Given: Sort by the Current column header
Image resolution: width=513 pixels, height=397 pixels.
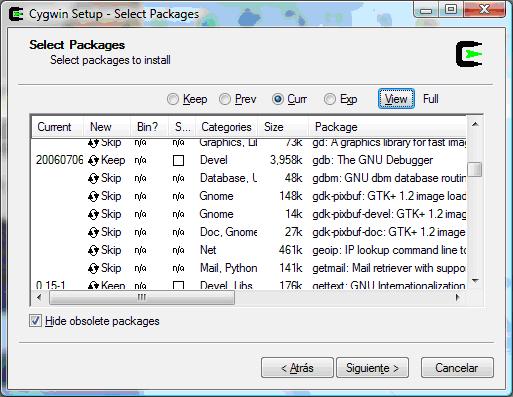Looking at the screenshot, I should tap(57, 127).
